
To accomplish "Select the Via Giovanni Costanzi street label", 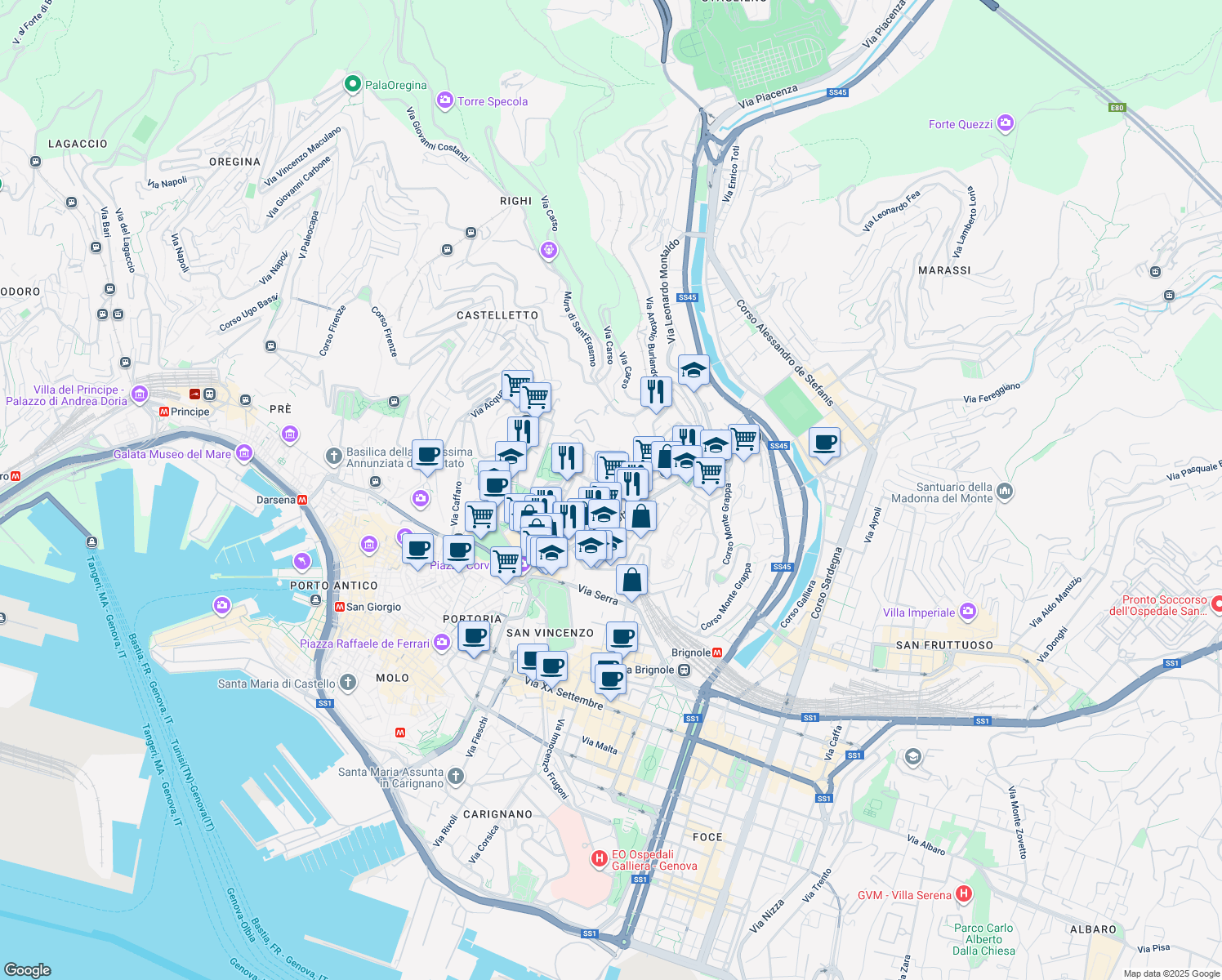I will pyautogui.click(x=438, y=134).
